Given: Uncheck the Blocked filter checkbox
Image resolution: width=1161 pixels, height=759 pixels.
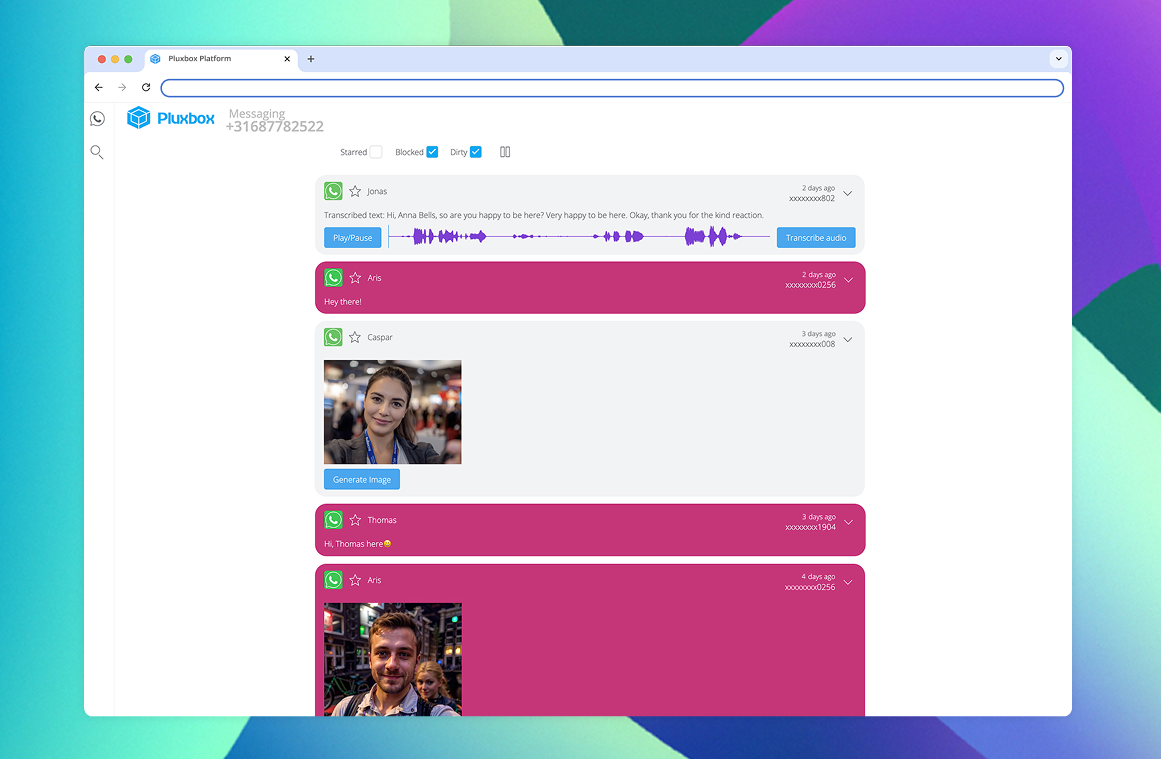Looking at the screenshot, I should point(432,152).
